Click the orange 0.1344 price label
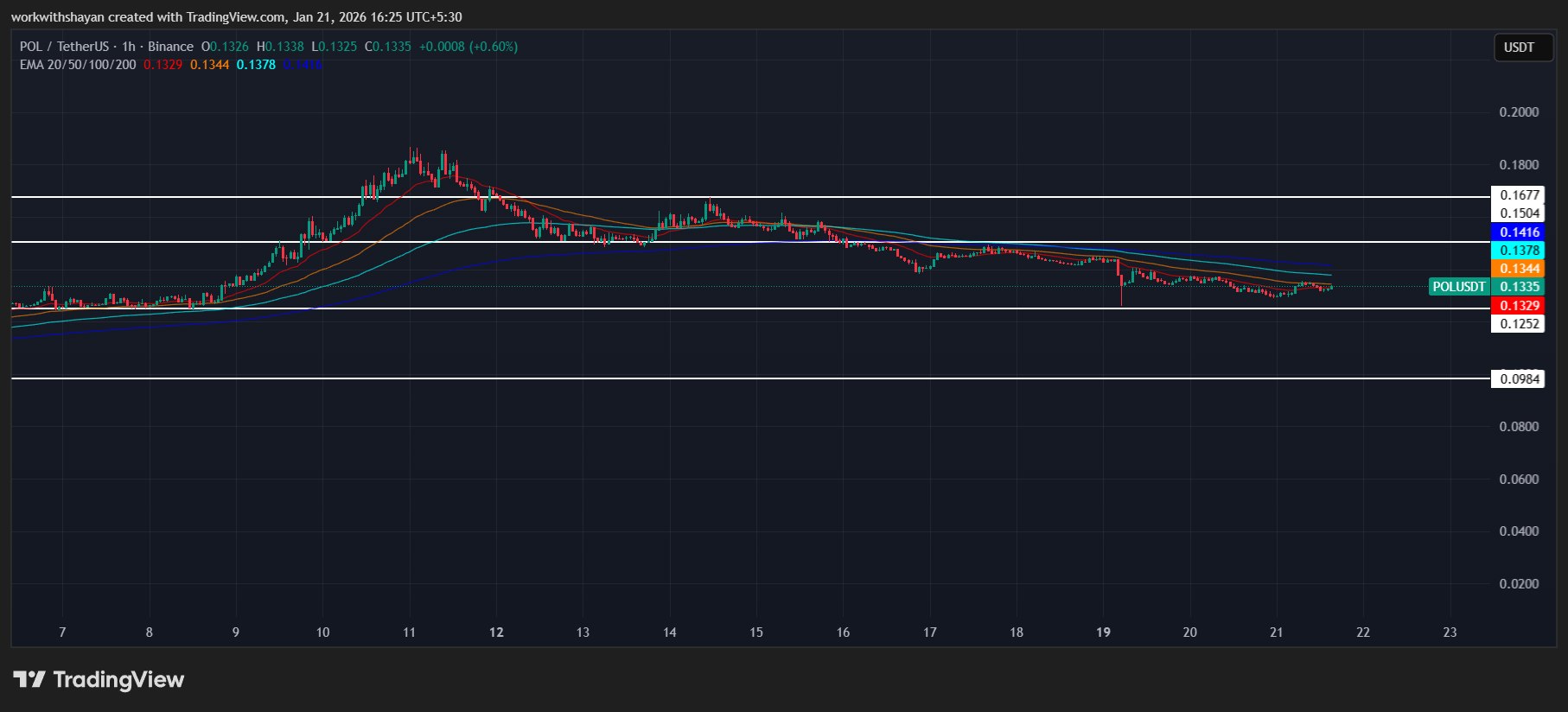Screen dimensions: 1568x712 point(1519,269)
